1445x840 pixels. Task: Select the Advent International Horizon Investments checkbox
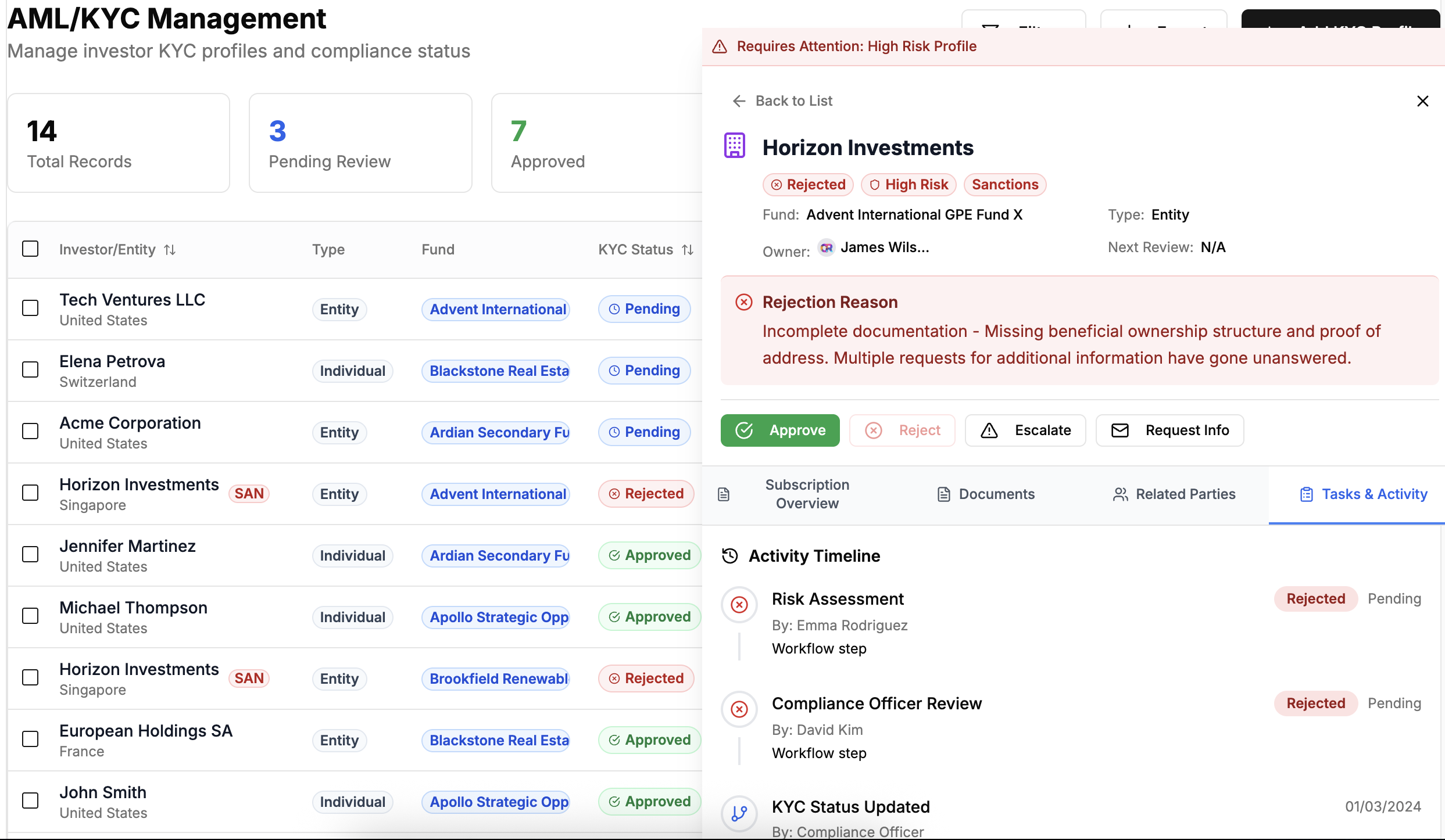[30, 493]
